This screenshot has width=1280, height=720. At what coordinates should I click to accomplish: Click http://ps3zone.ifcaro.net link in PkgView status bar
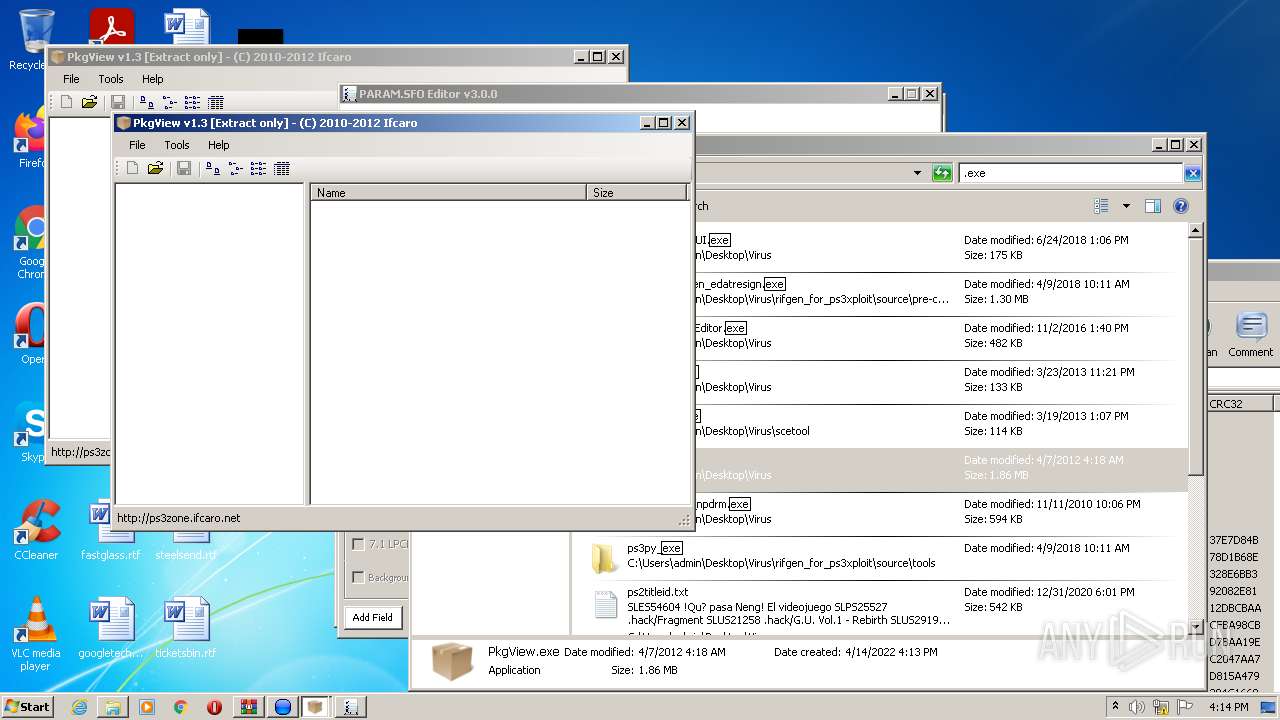pyautogui.click(x=179, y=518)
